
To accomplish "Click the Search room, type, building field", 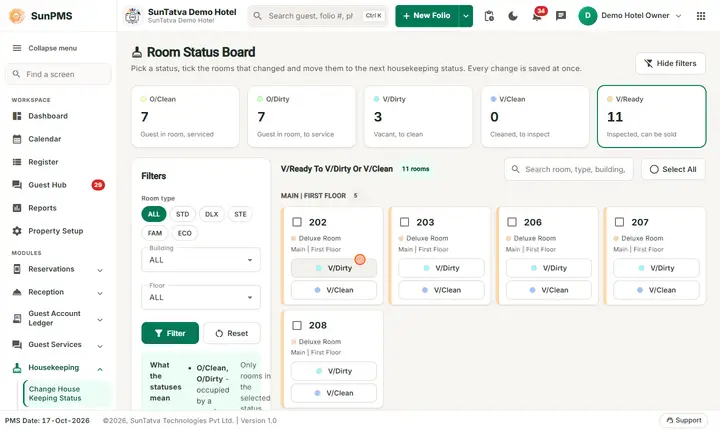I will [x=568, y=170].
